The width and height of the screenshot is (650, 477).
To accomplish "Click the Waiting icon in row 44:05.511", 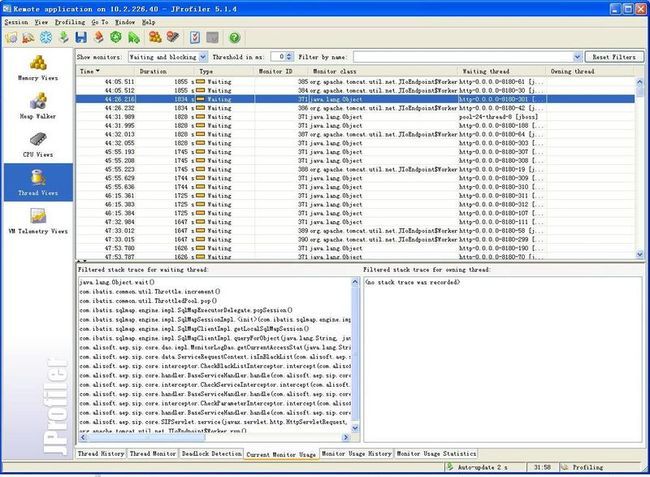I will click(200, 82).
